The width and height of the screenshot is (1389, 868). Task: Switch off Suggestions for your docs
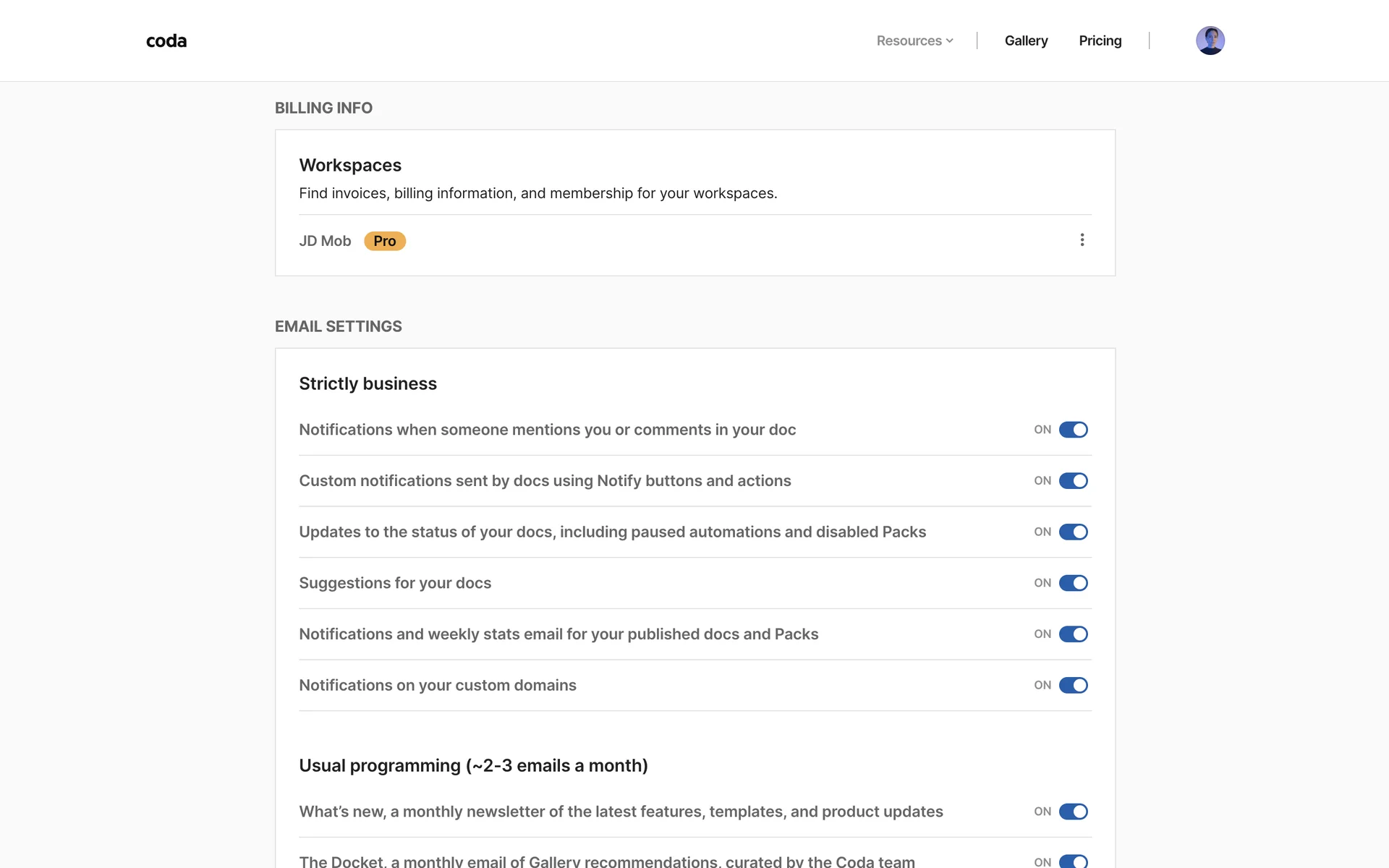tap(1073, 583)
